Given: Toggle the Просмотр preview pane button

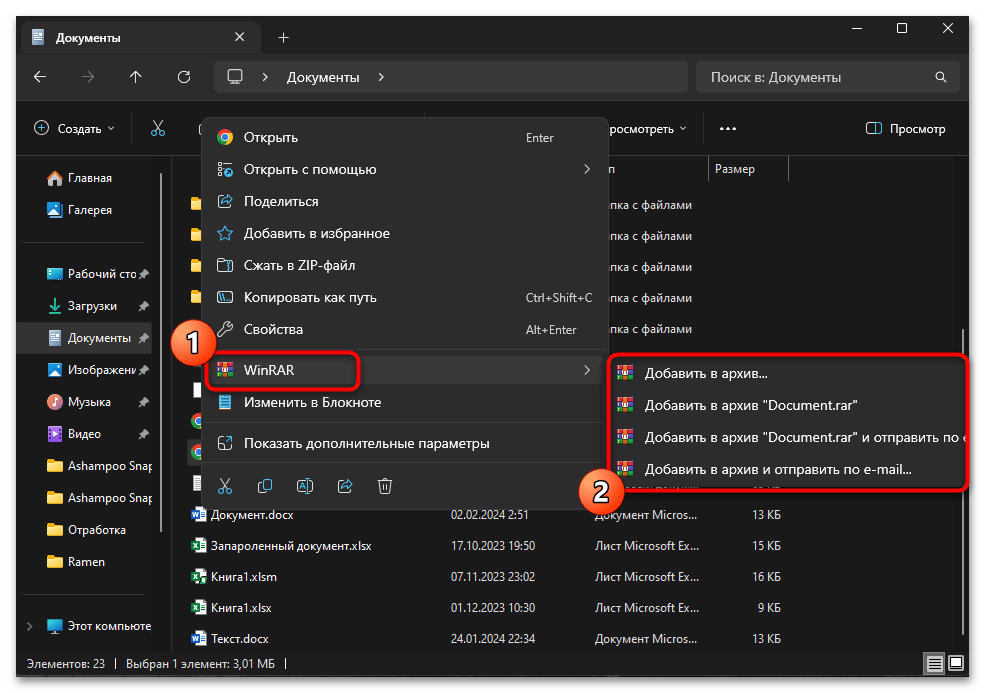Looking at the screenshot, I should pos(905,129).
